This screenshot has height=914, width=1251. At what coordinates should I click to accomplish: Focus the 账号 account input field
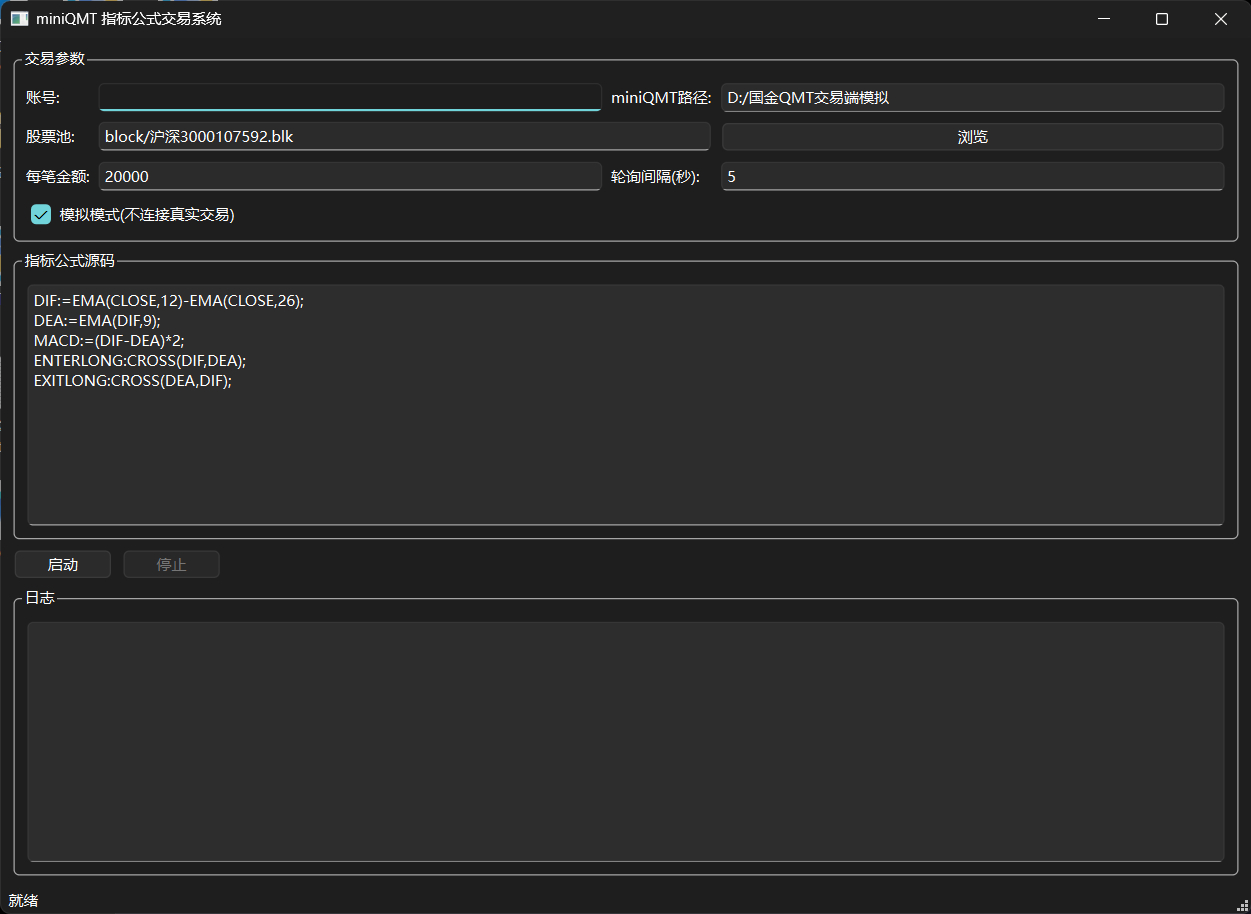pos(350,97)
